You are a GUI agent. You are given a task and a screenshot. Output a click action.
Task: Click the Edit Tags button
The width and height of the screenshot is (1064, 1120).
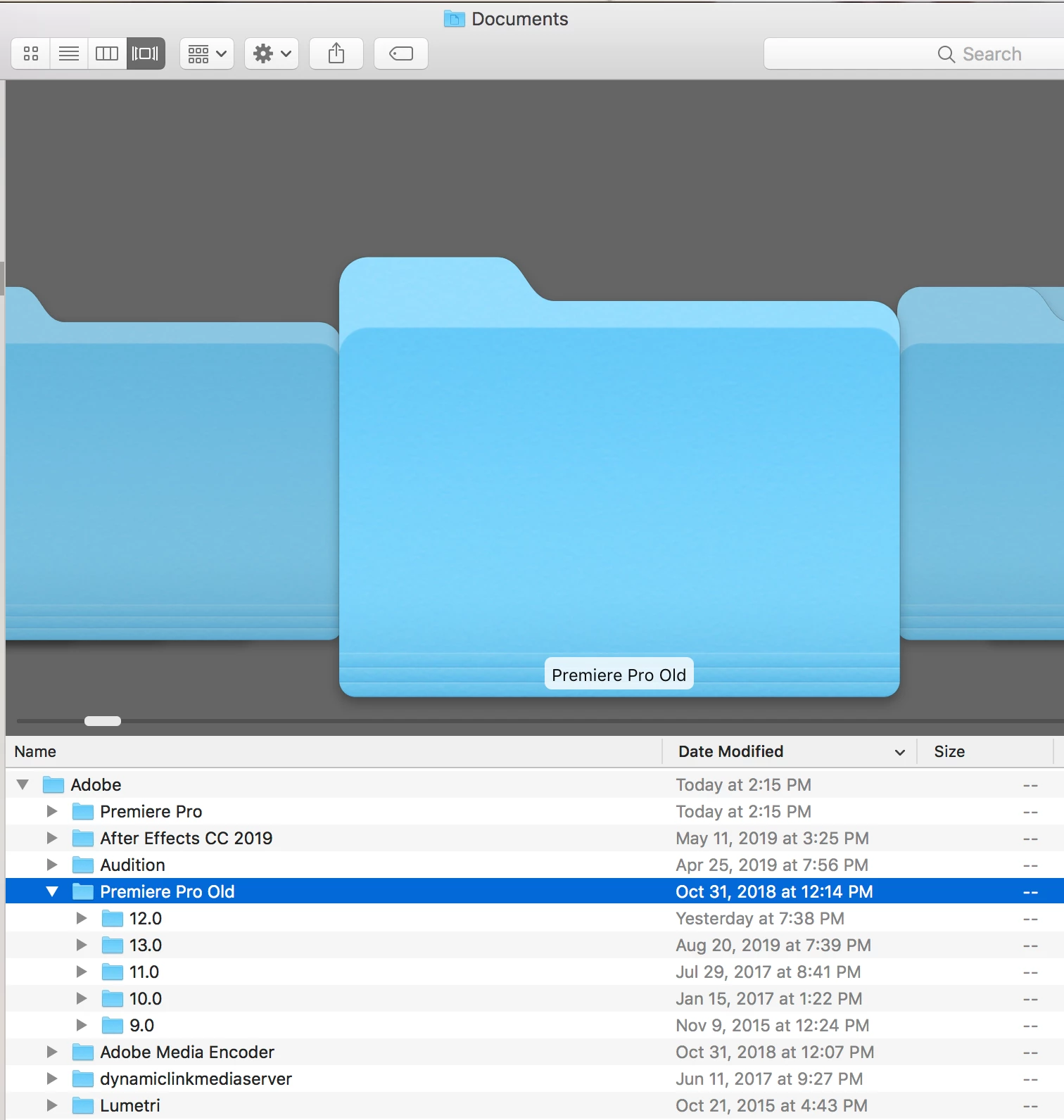point(401,53)
